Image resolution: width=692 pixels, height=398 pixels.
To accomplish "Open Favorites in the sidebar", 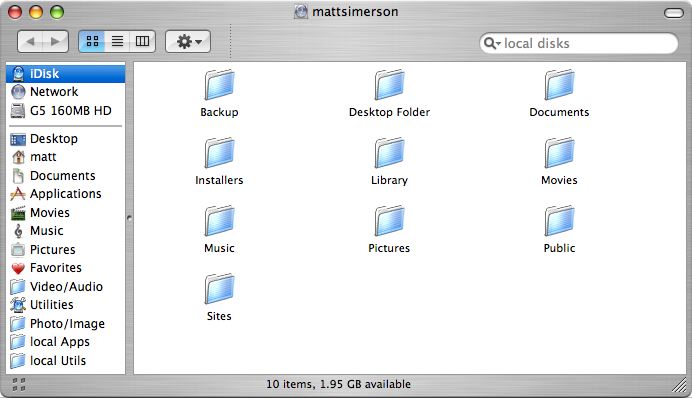I will tap(66, 268).
